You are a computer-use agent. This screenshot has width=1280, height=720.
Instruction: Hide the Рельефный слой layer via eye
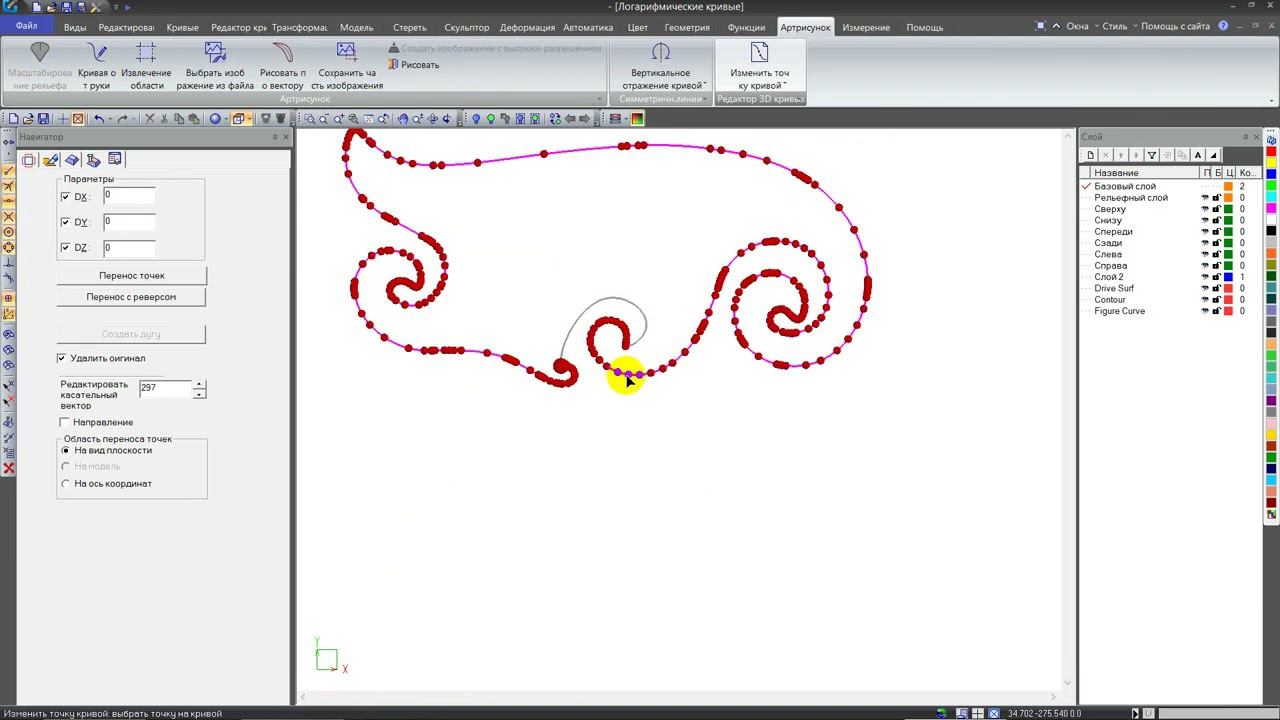pos(1205,198)
